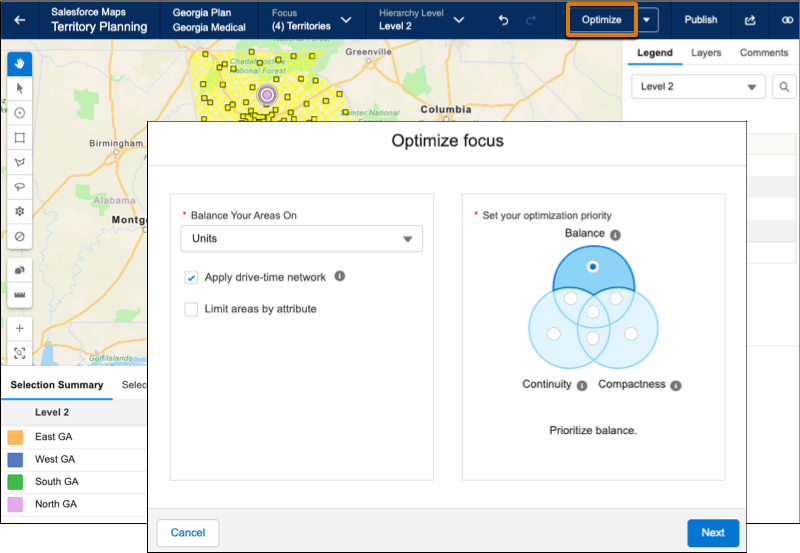Uncheck Apply drive-time network checkbox
The image size is (800, 553).
click(191, 278)
